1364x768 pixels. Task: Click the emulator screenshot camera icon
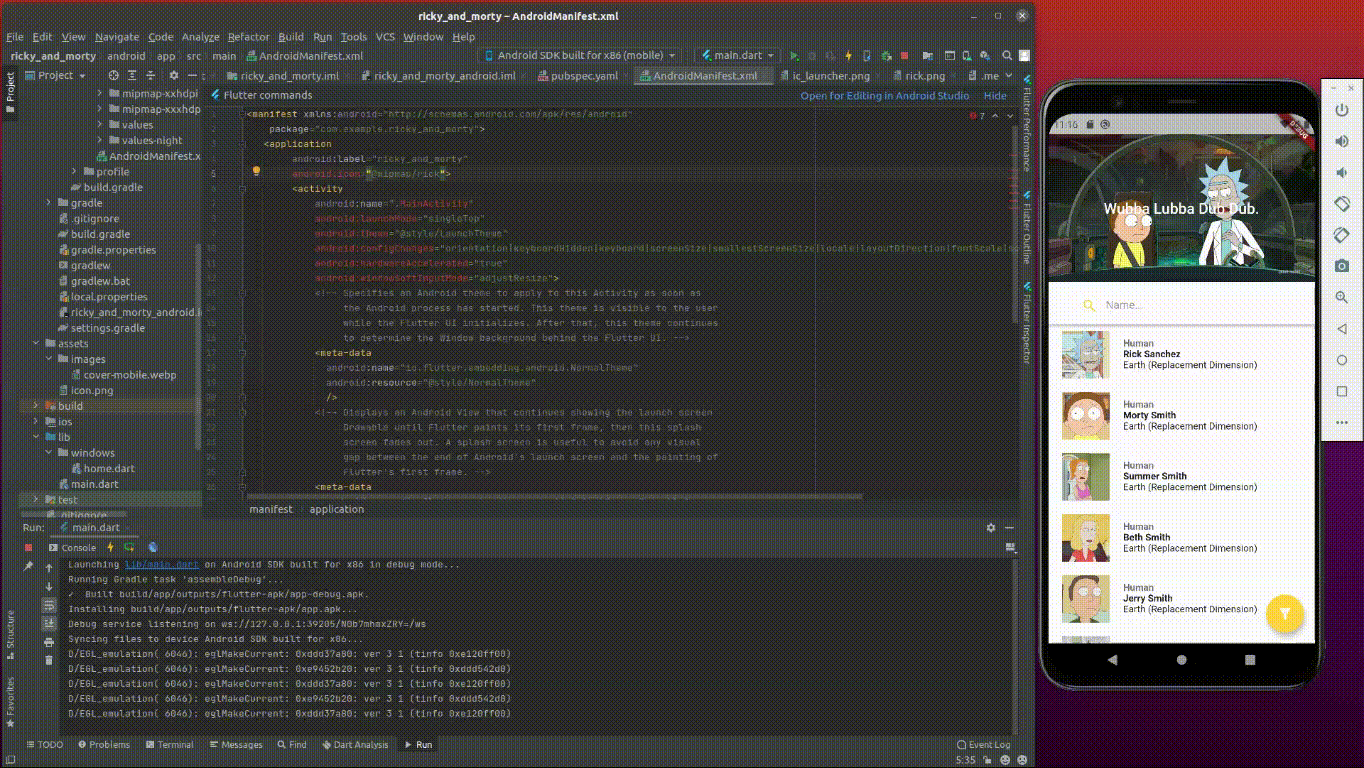tap(1342, 266)
